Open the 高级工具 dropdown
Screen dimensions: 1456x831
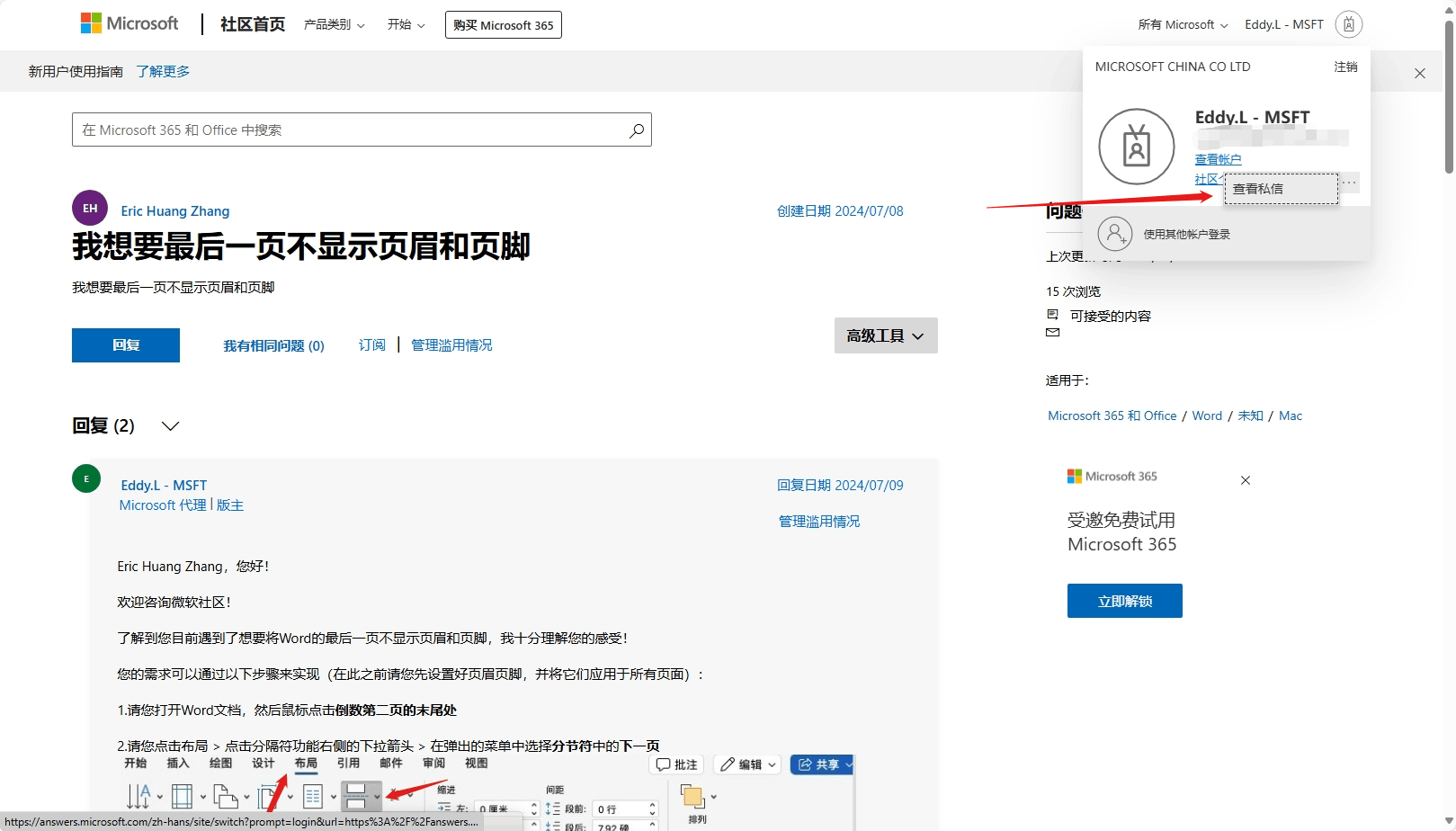pos(886,335)
